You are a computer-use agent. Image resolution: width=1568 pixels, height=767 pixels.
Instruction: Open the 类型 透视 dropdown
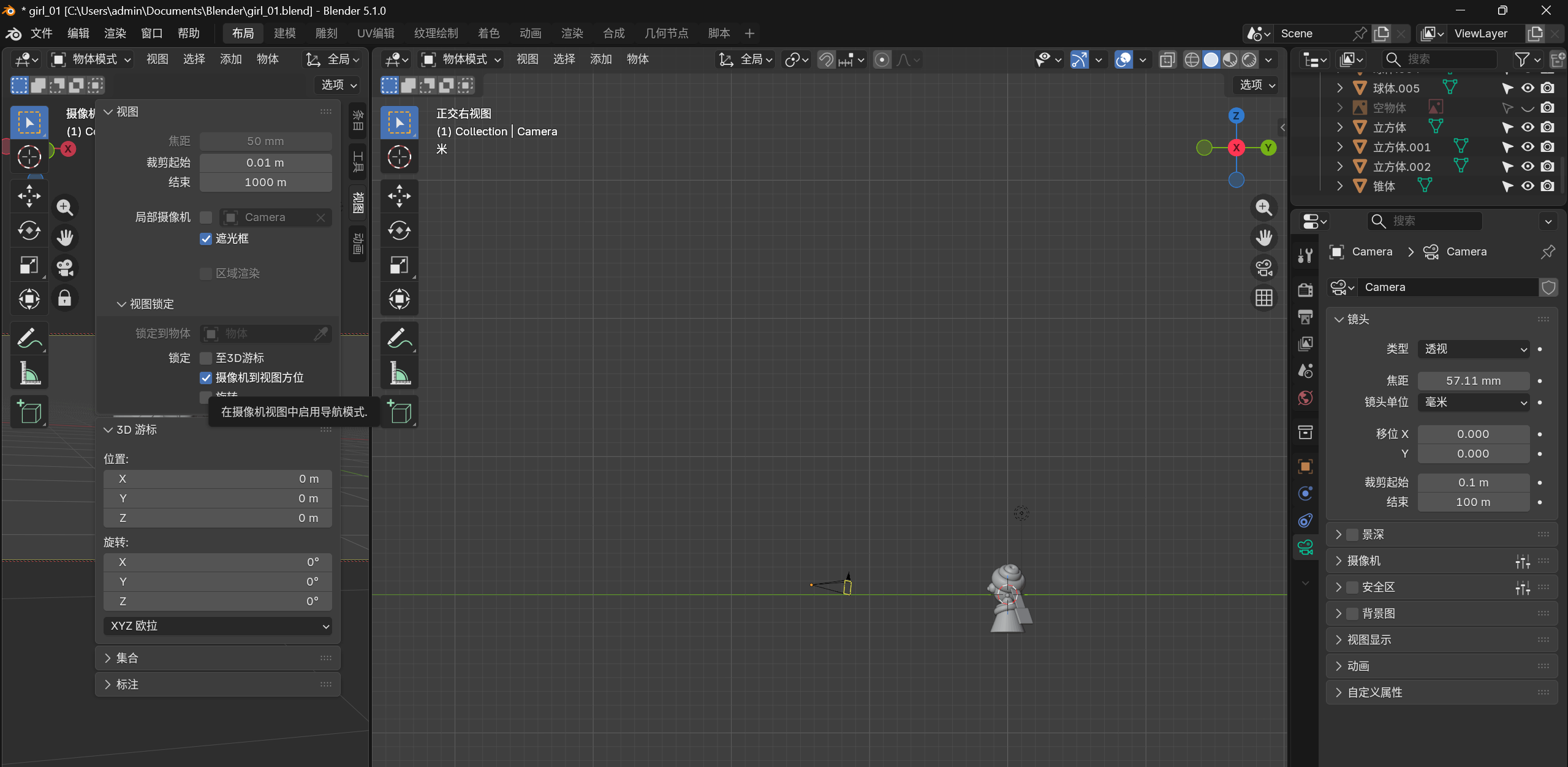(1473, 349)
